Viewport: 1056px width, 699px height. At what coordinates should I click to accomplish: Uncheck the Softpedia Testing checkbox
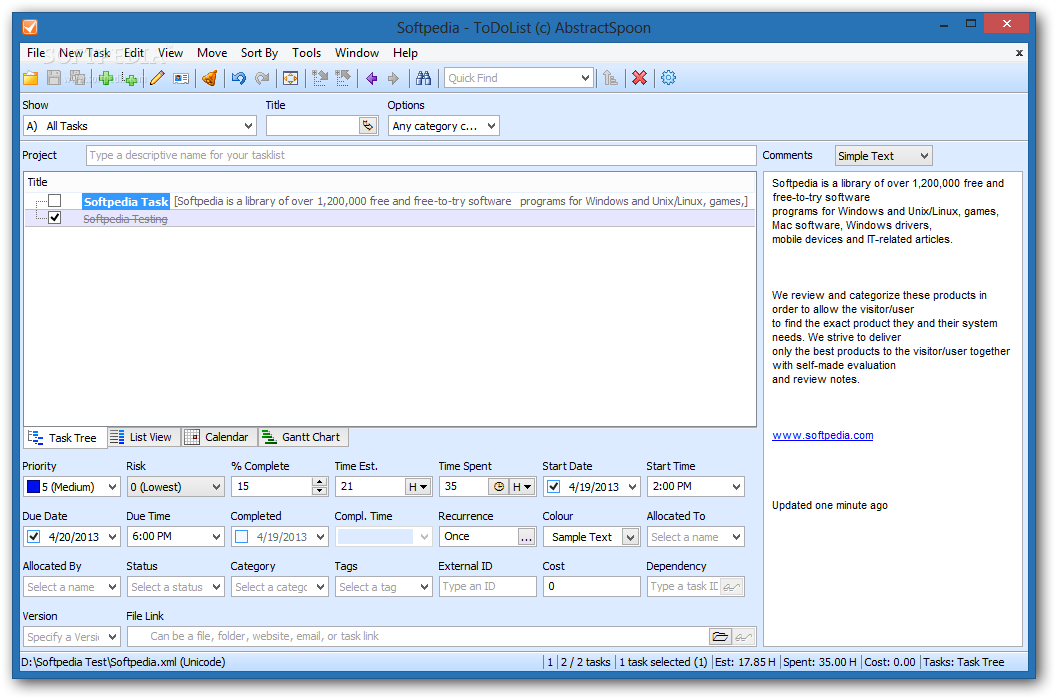pyautogui.click(x=55, y=218)
